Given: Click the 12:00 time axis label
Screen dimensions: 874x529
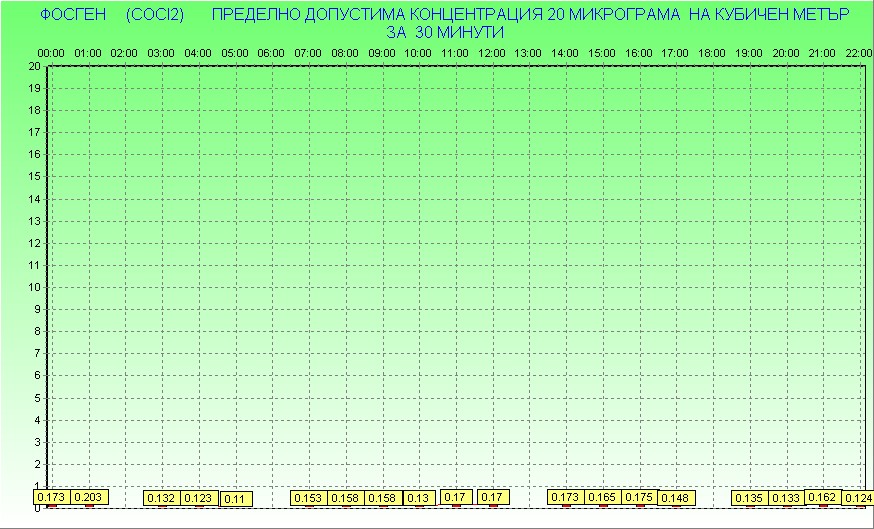Looking at the screenshot, I should click(492, 54).
